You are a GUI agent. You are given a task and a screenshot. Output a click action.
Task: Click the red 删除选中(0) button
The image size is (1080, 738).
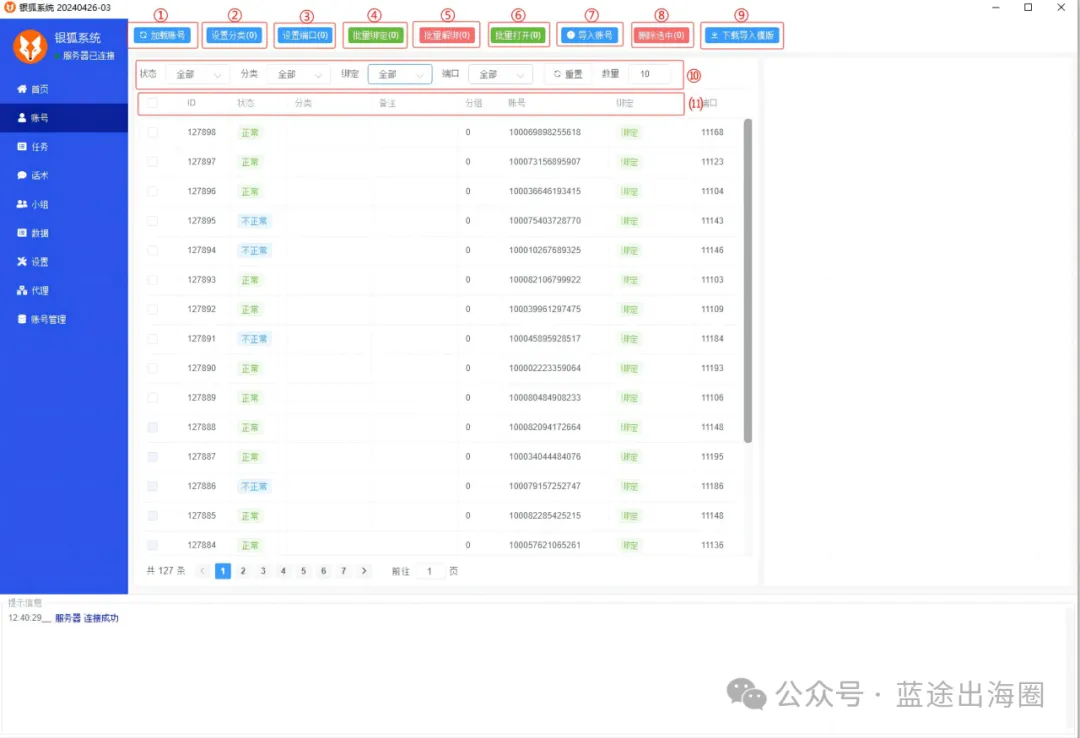661,35
